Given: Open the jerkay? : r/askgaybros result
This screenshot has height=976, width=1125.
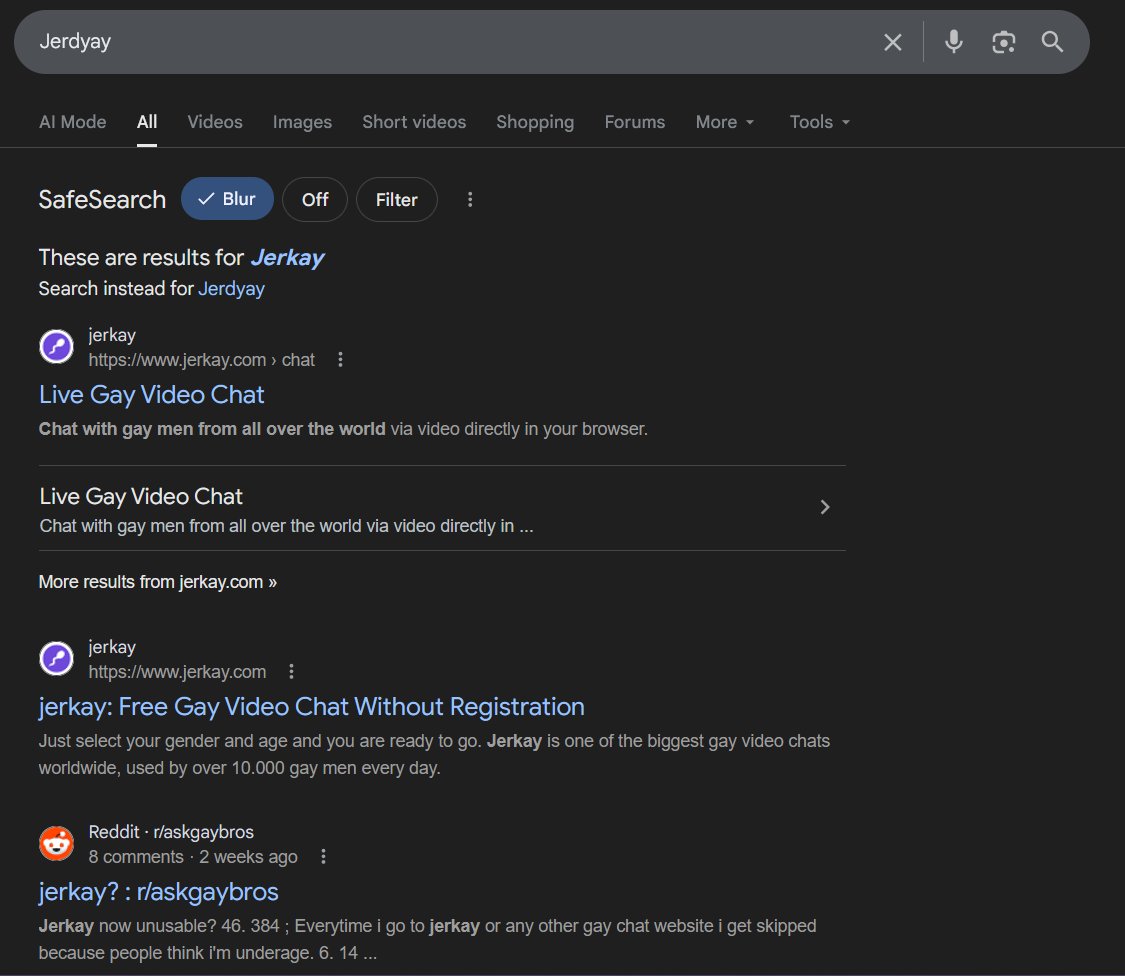Looking at the screenshot, I should 159,892.
